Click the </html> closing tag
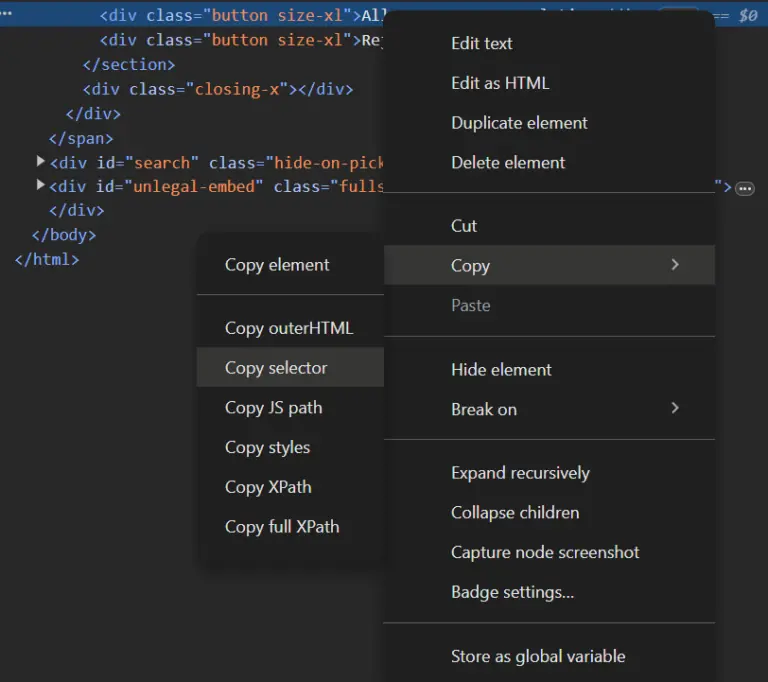 (47, 259)
